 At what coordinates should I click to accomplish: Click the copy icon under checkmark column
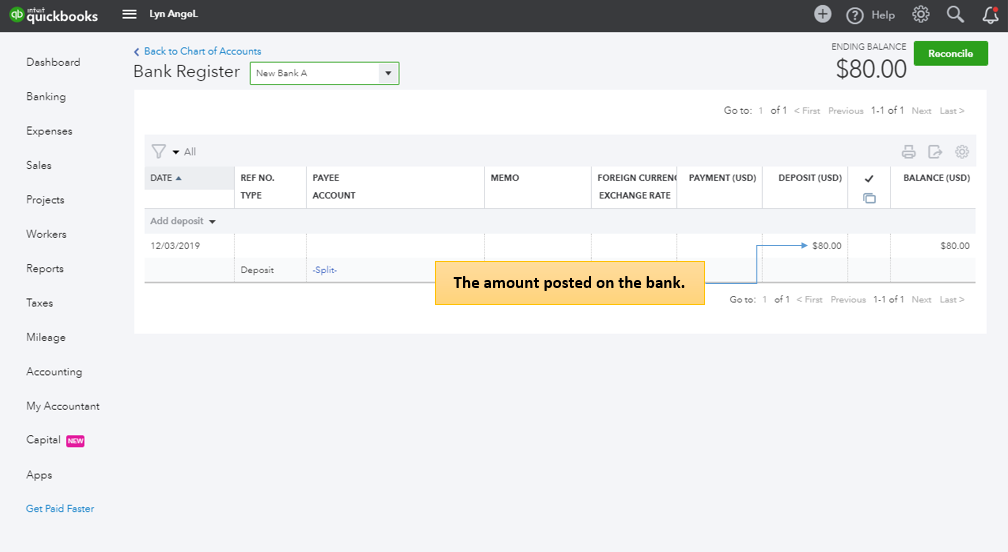(x=869, y=198)
